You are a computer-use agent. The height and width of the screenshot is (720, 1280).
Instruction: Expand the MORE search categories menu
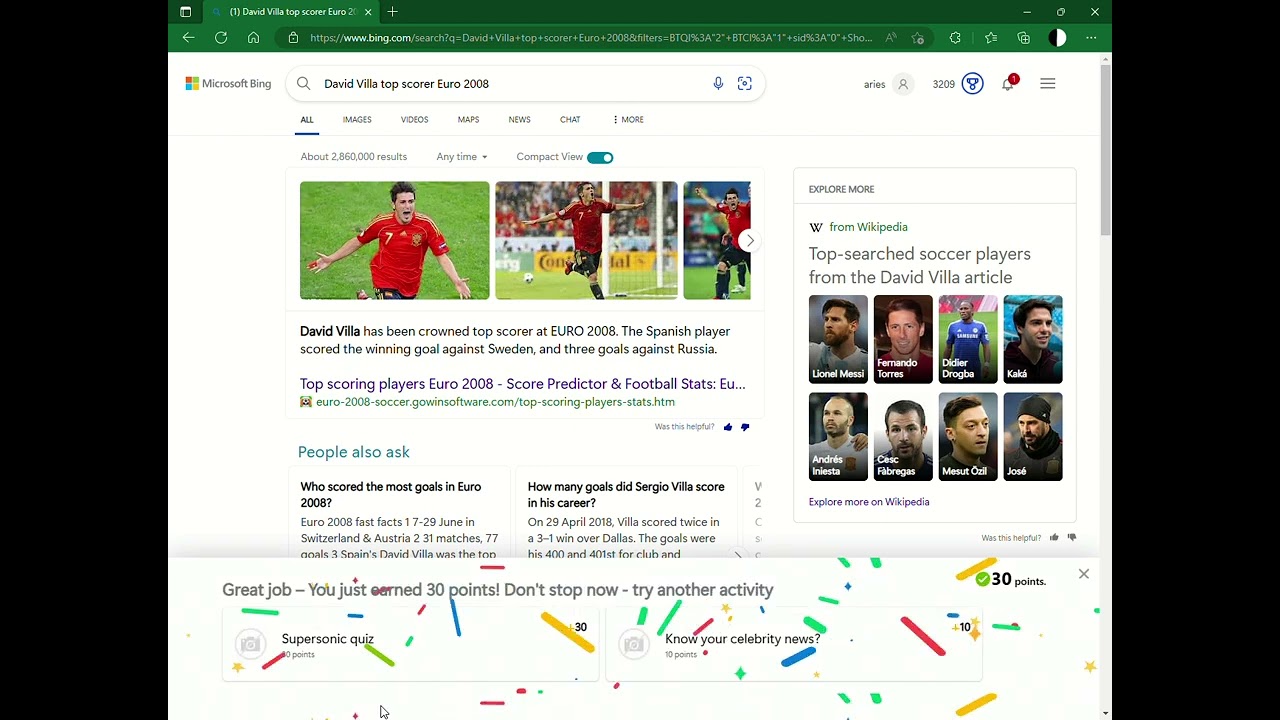pos(628,120)
